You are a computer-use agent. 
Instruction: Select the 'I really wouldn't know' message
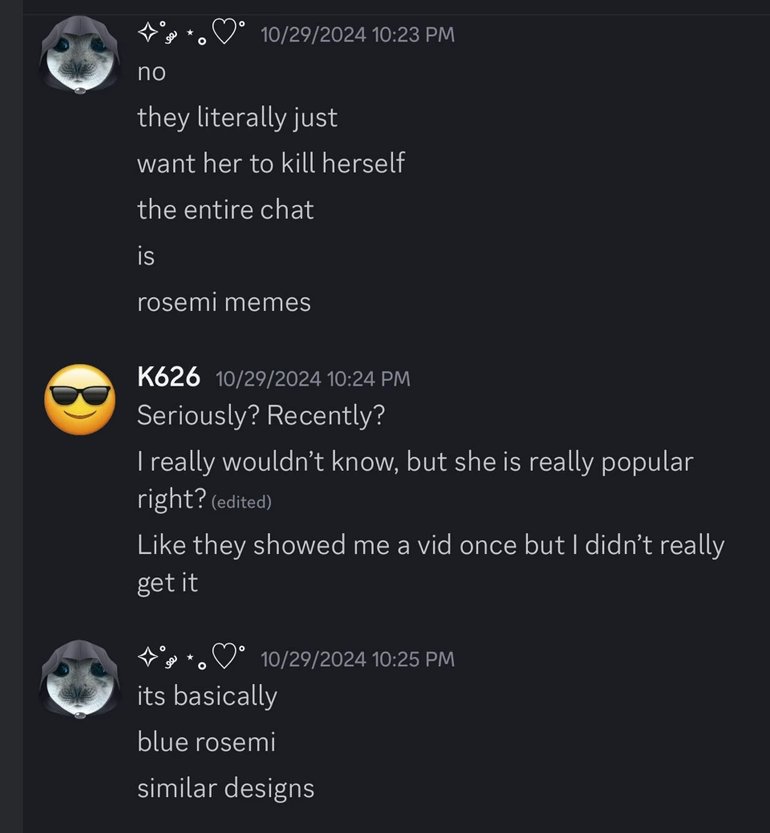click(x=415, y=480)
